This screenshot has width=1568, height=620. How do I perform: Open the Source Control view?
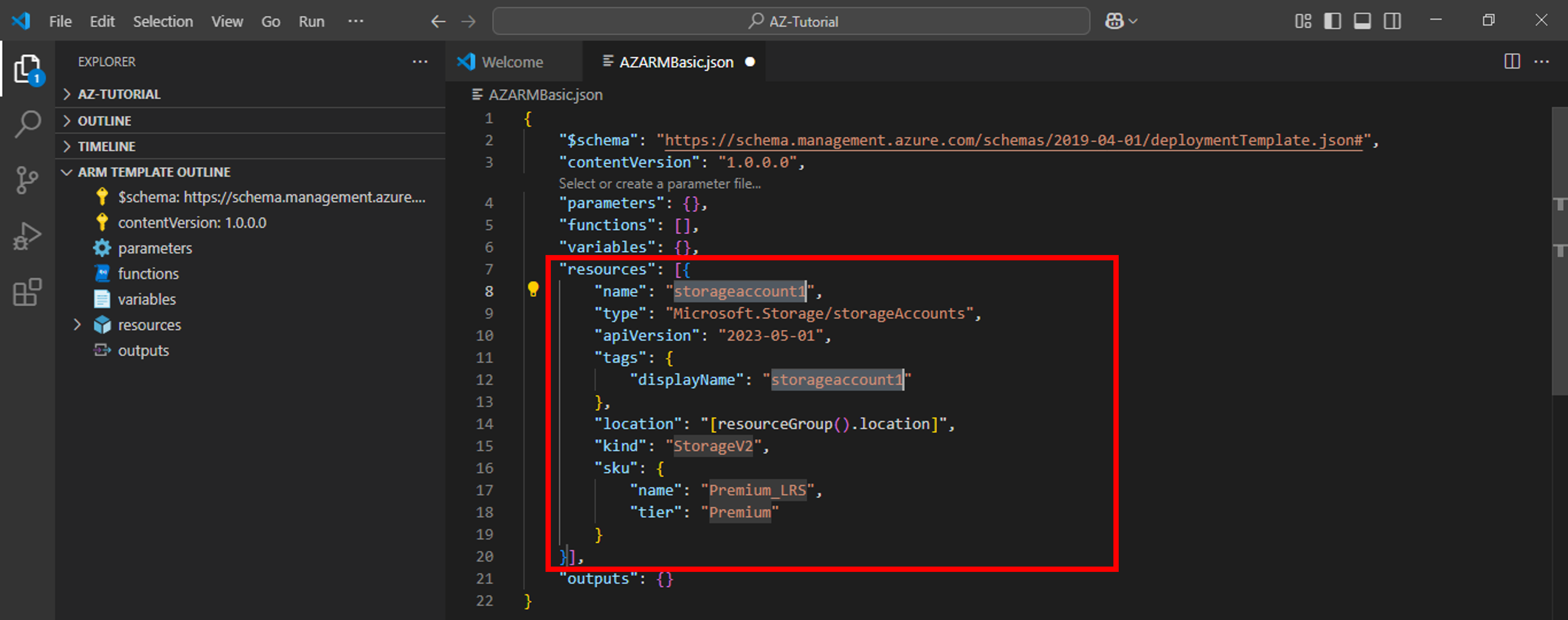(27, 180)
